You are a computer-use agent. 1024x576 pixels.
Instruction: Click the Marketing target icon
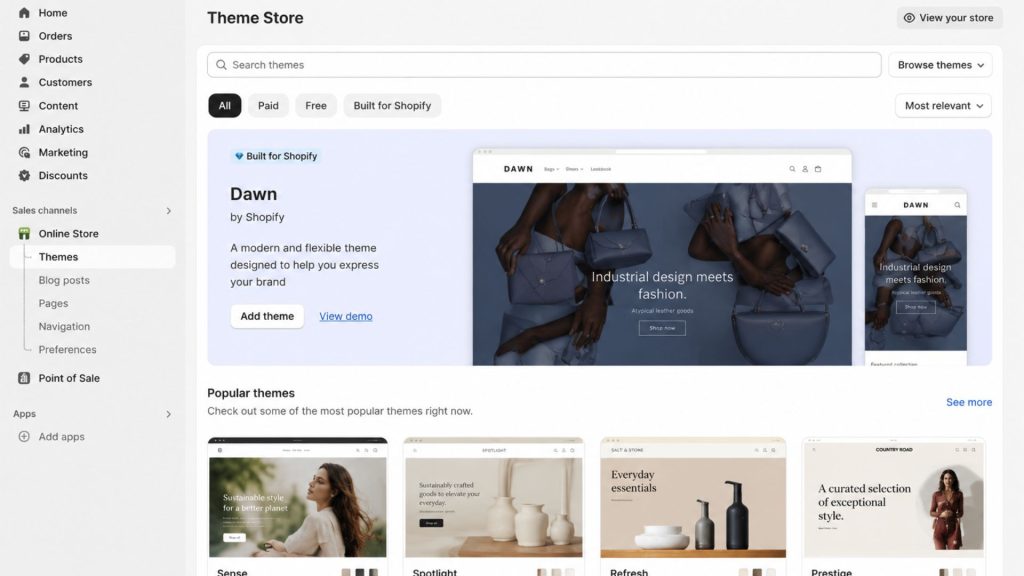coord(24,152)
